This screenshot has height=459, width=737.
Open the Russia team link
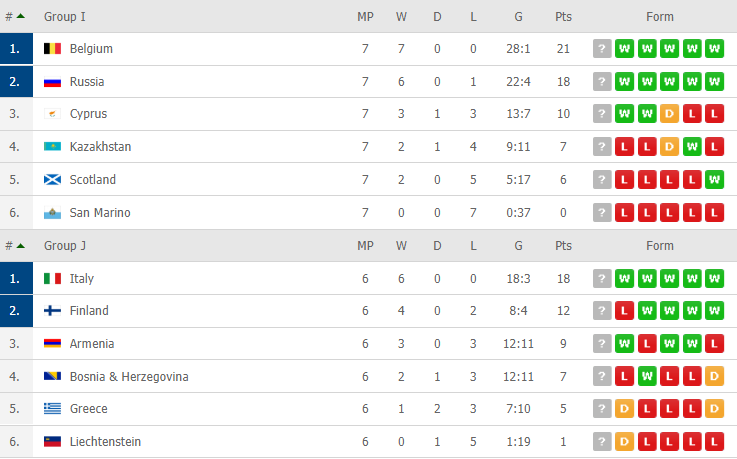point(87,82)
